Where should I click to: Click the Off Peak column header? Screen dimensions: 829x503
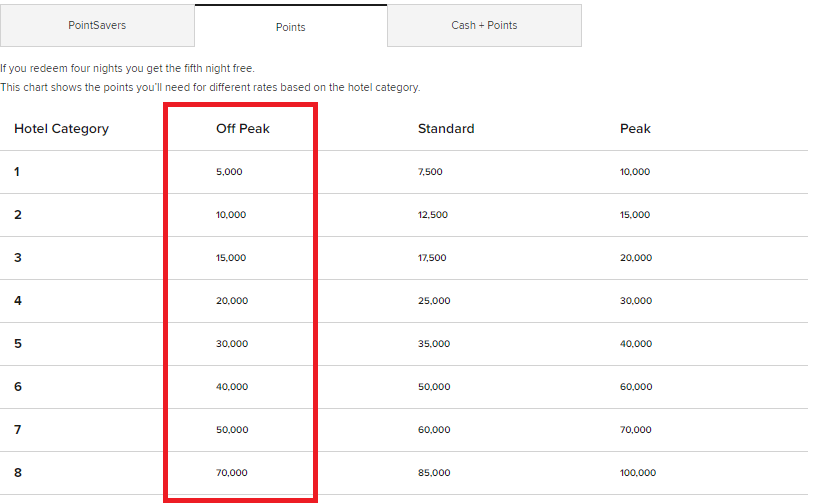tap(243, 129)
